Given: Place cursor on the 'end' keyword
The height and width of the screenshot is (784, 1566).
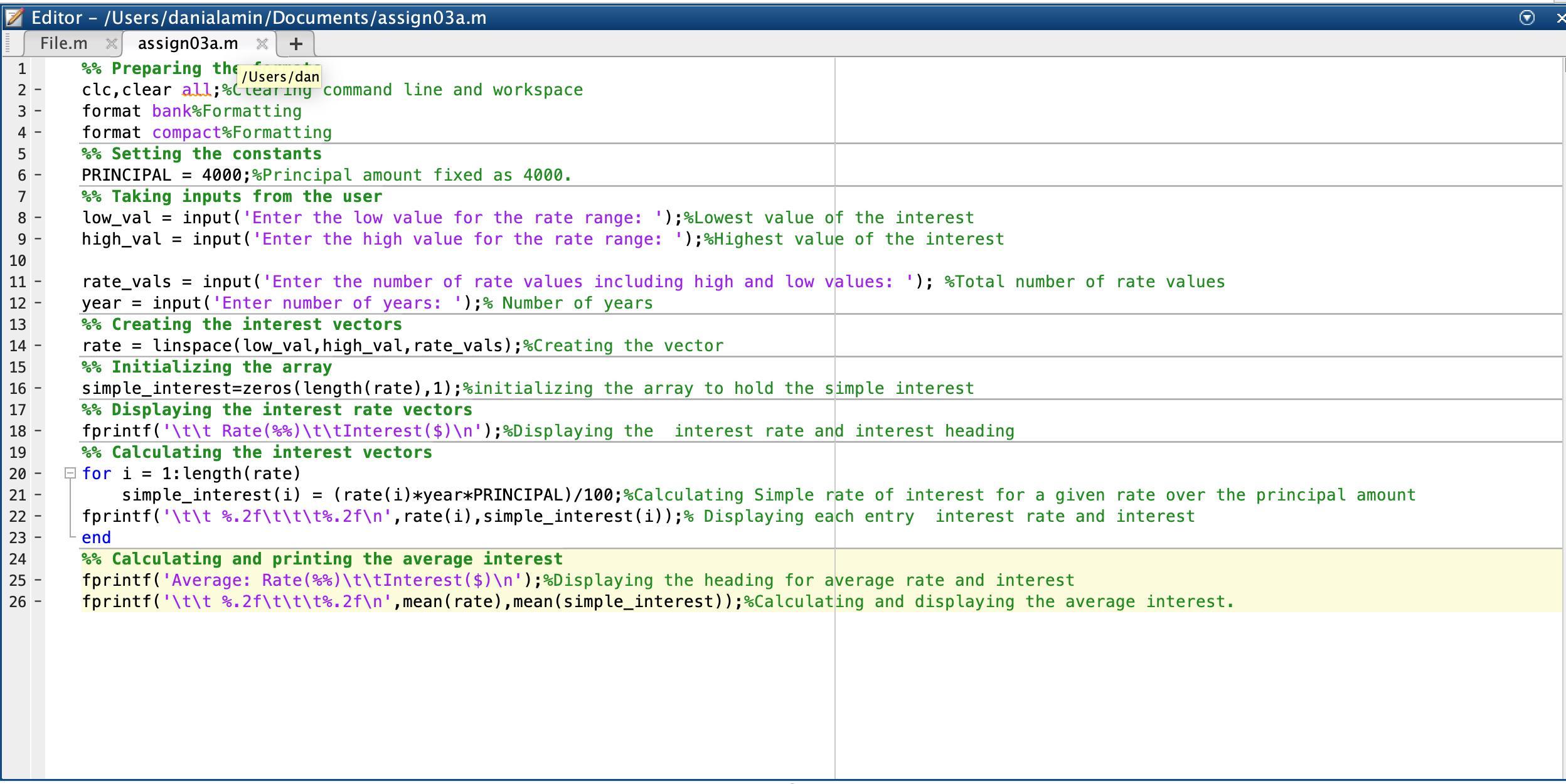Looking at the screenshot, I should pyautogui.click(x=96, y=538).
